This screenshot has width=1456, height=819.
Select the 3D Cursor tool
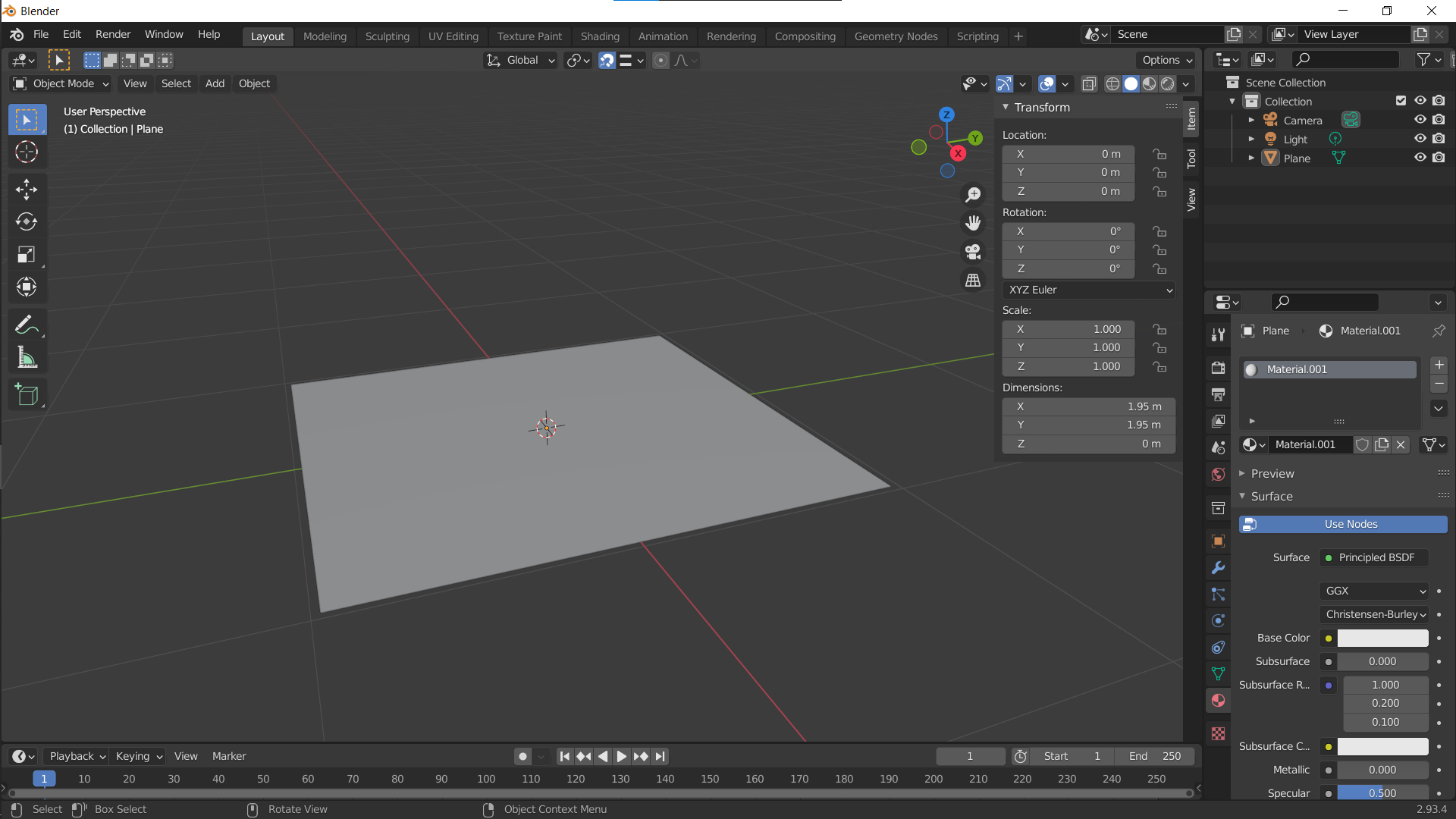pos(27,152)
